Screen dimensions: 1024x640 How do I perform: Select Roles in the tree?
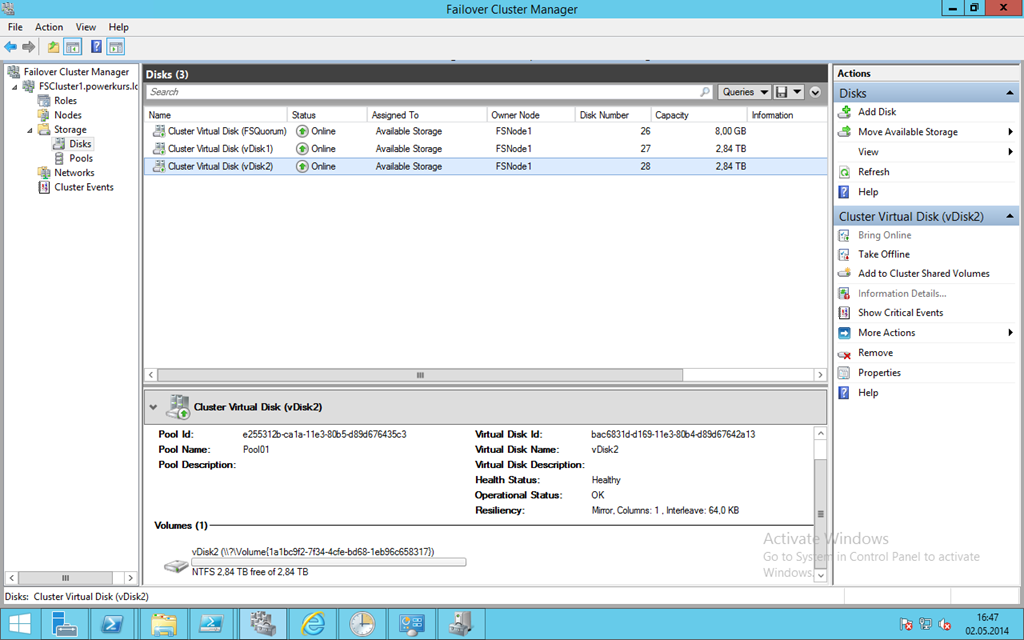65,101
